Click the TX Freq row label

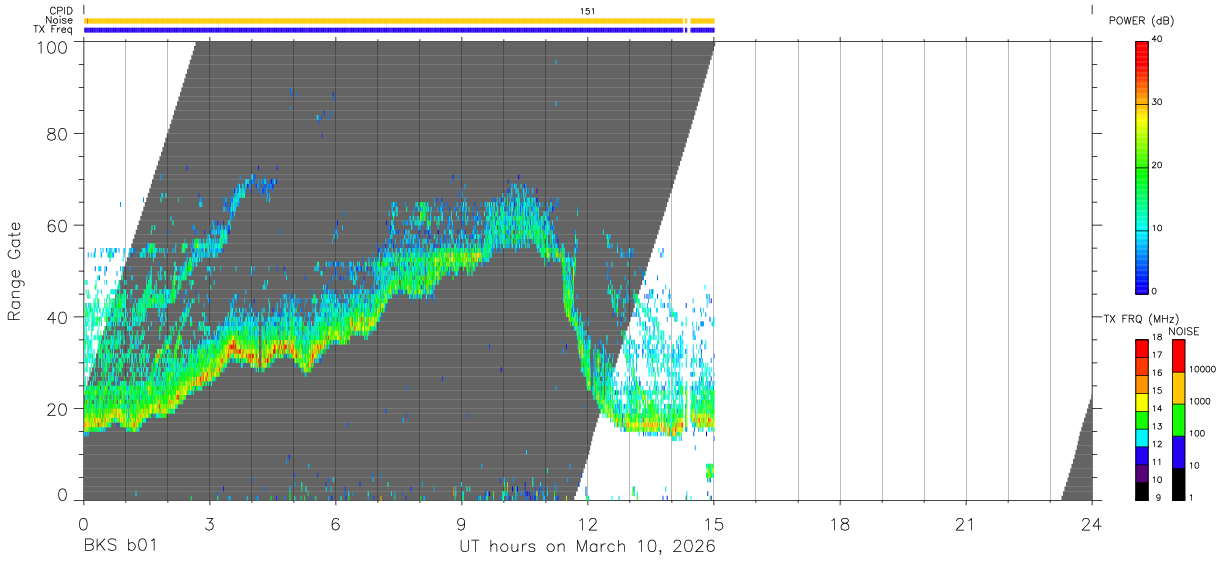coord(54,30)
